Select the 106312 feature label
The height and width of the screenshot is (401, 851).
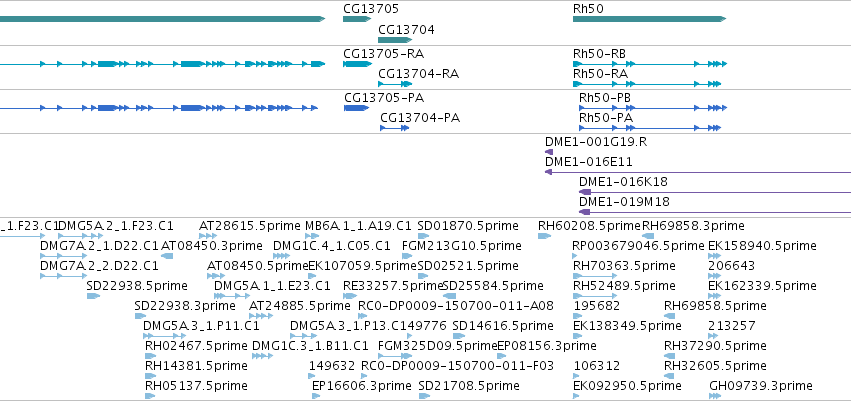[597, 366]
